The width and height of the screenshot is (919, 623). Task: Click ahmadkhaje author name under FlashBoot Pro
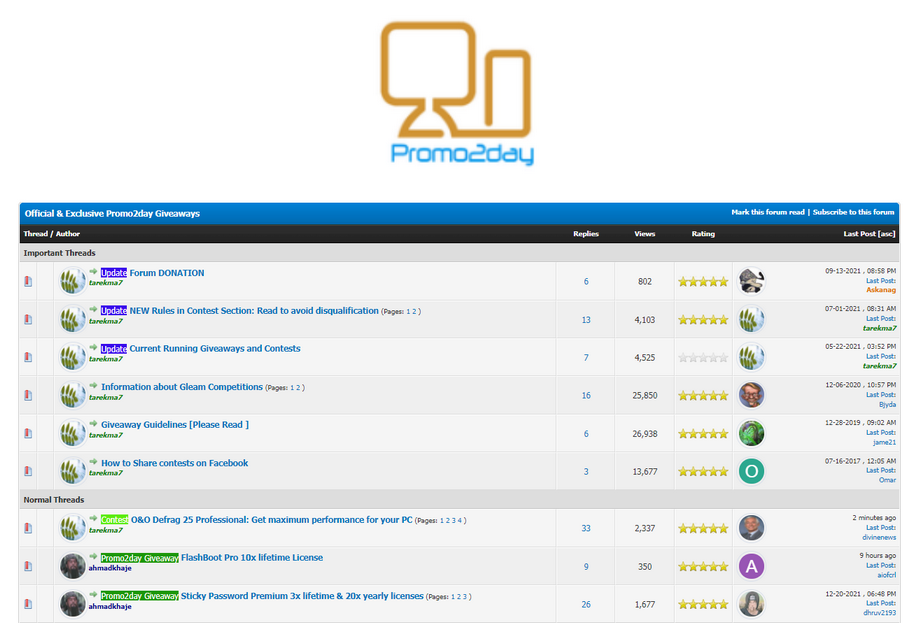110,568
